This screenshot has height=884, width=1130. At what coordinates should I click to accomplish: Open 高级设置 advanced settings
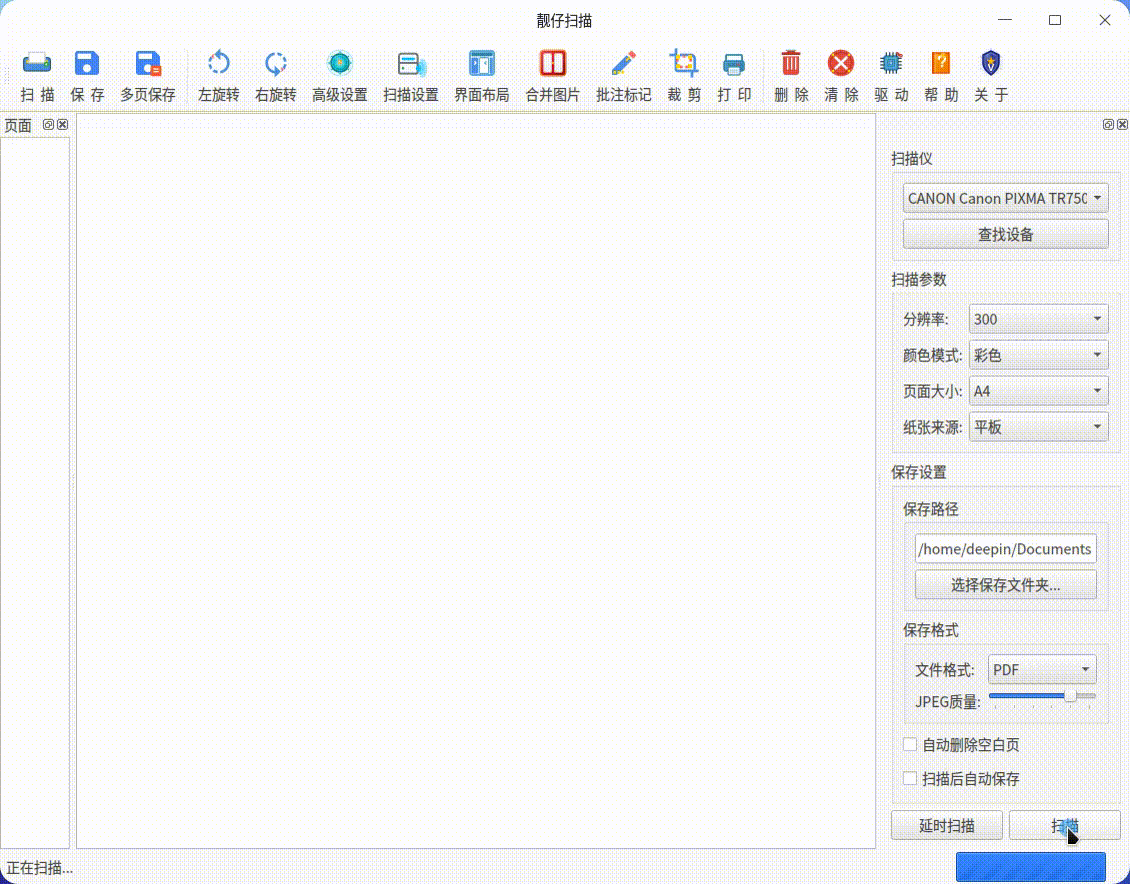pos(339,76)
